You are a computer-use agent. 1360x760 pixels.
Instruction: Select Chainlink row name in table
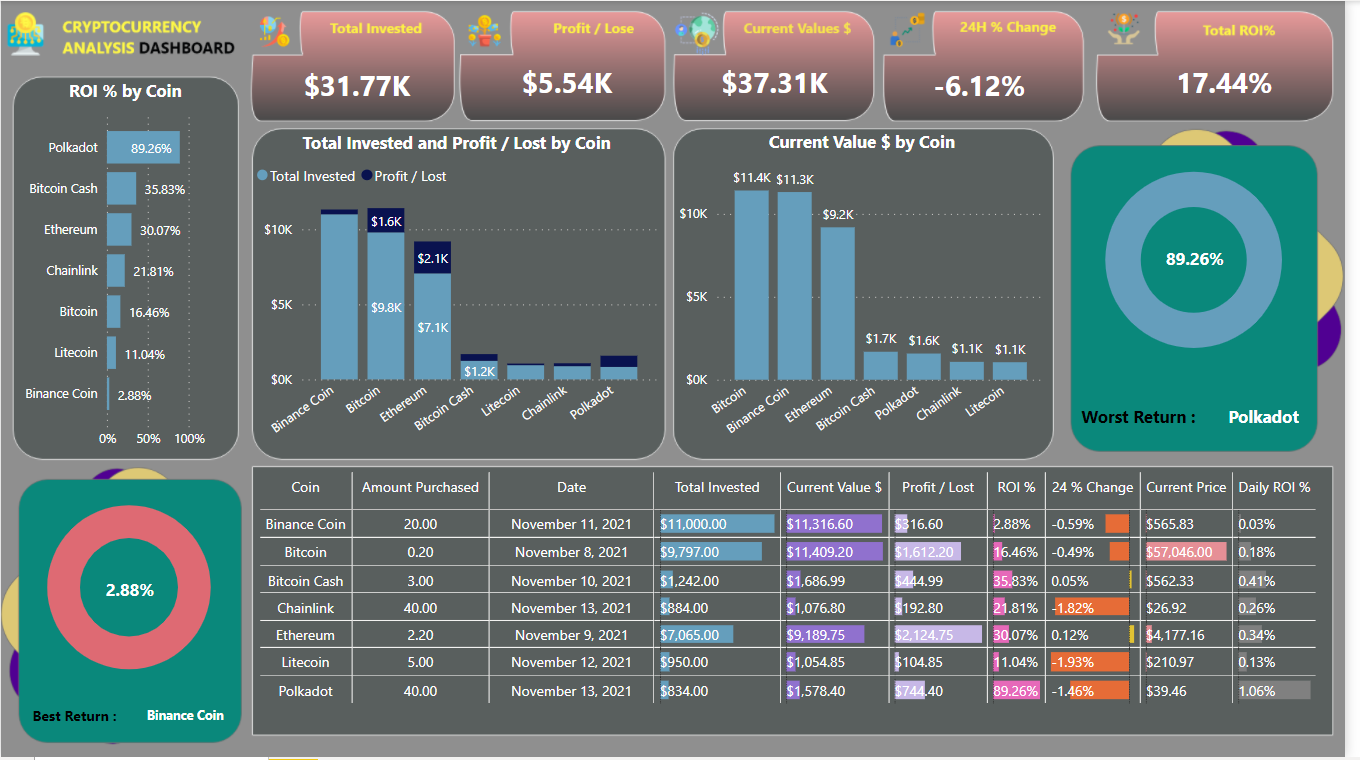pos(305,608)
